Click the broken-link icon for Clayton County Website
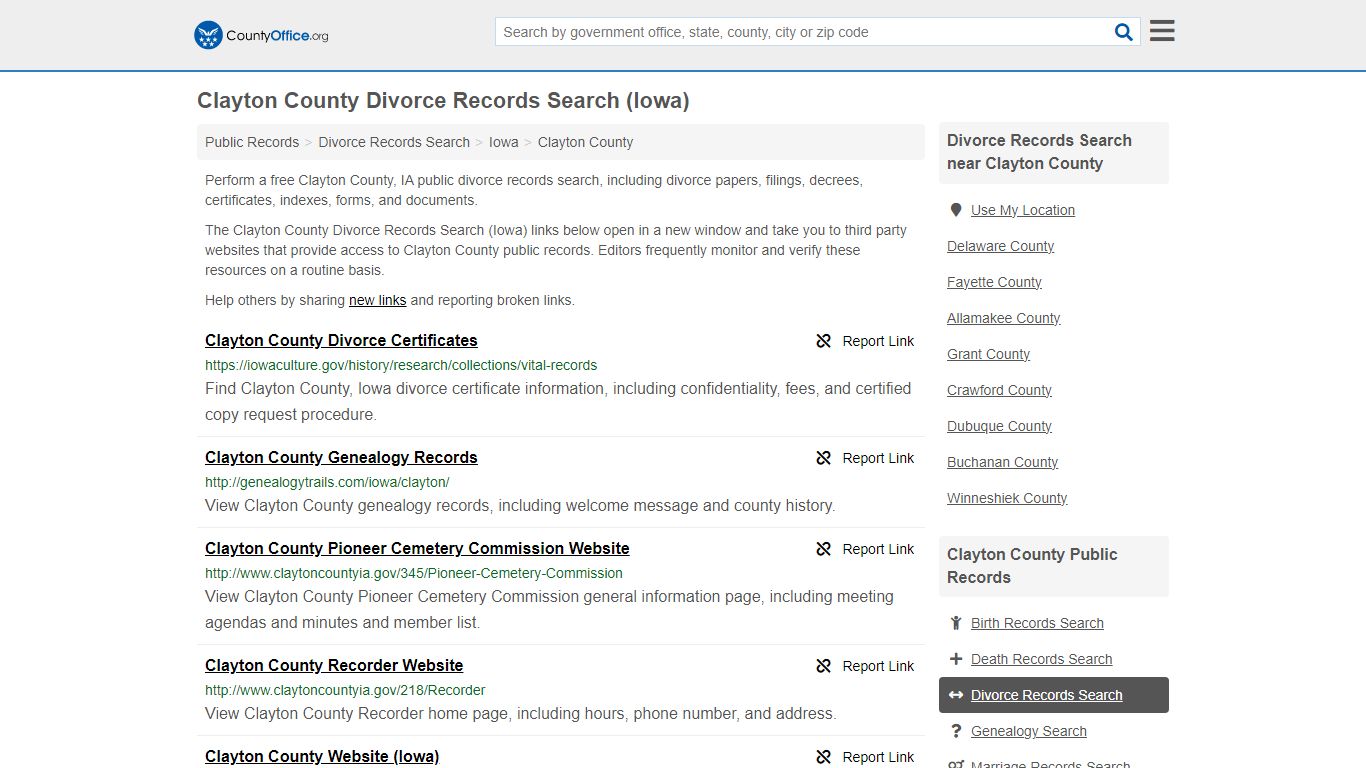 point(824,757)
